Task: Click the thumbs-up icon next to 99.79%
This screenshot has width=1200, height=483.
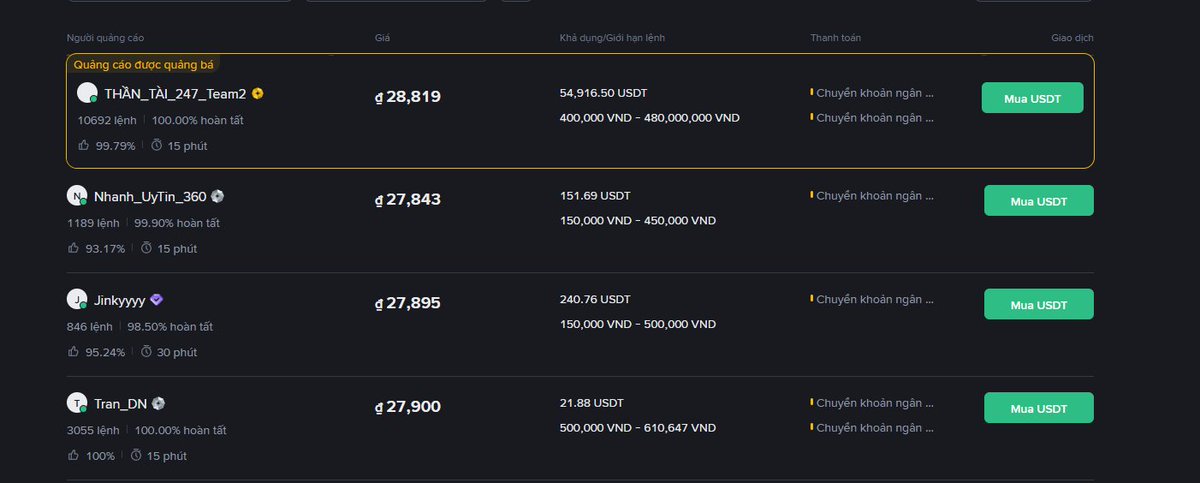Action: (x=84, y=146)
